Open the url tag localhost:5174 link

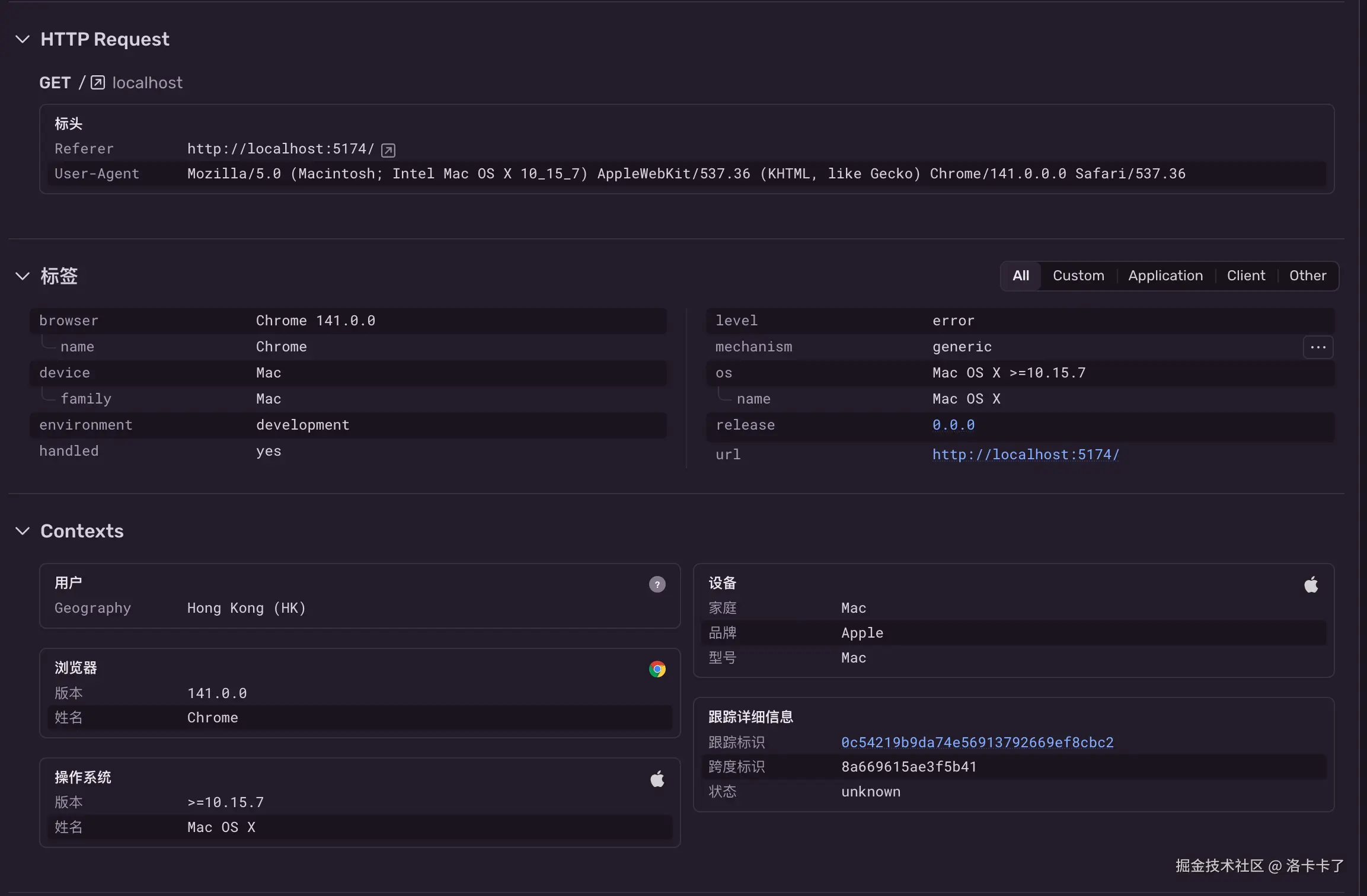(1025, 455)
